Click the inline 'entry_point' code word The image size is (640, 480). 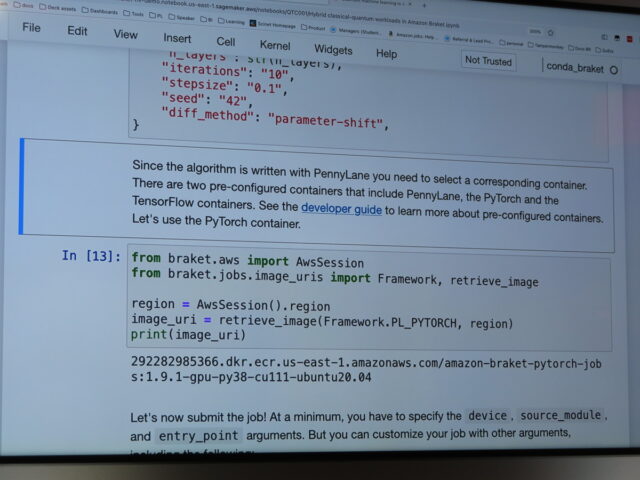click(198, 436)
